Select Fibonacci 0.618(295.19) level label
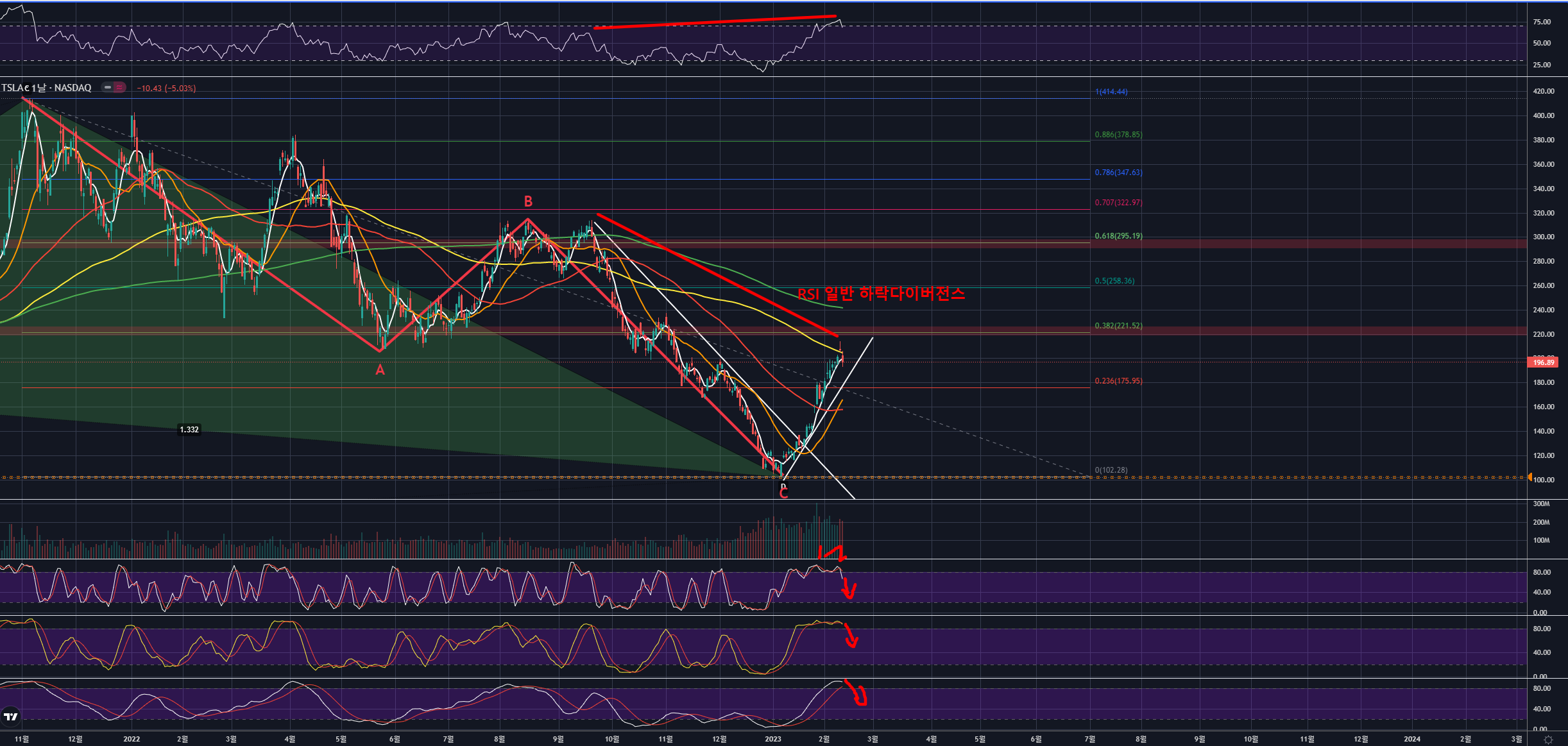The width and height of the screenshot is (1568, 746). pyautogui.click(x=1118, y=236)
